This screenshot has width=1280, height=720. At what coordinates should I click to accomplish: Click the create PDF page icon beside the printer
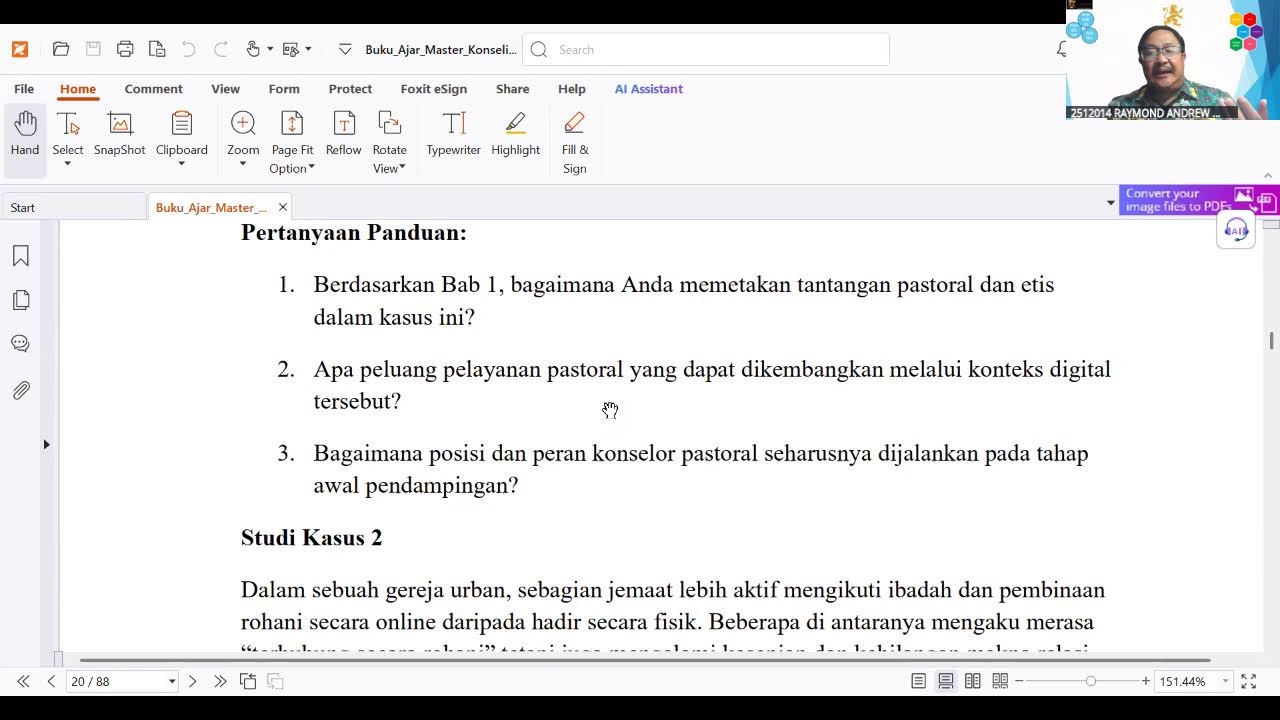157,49
